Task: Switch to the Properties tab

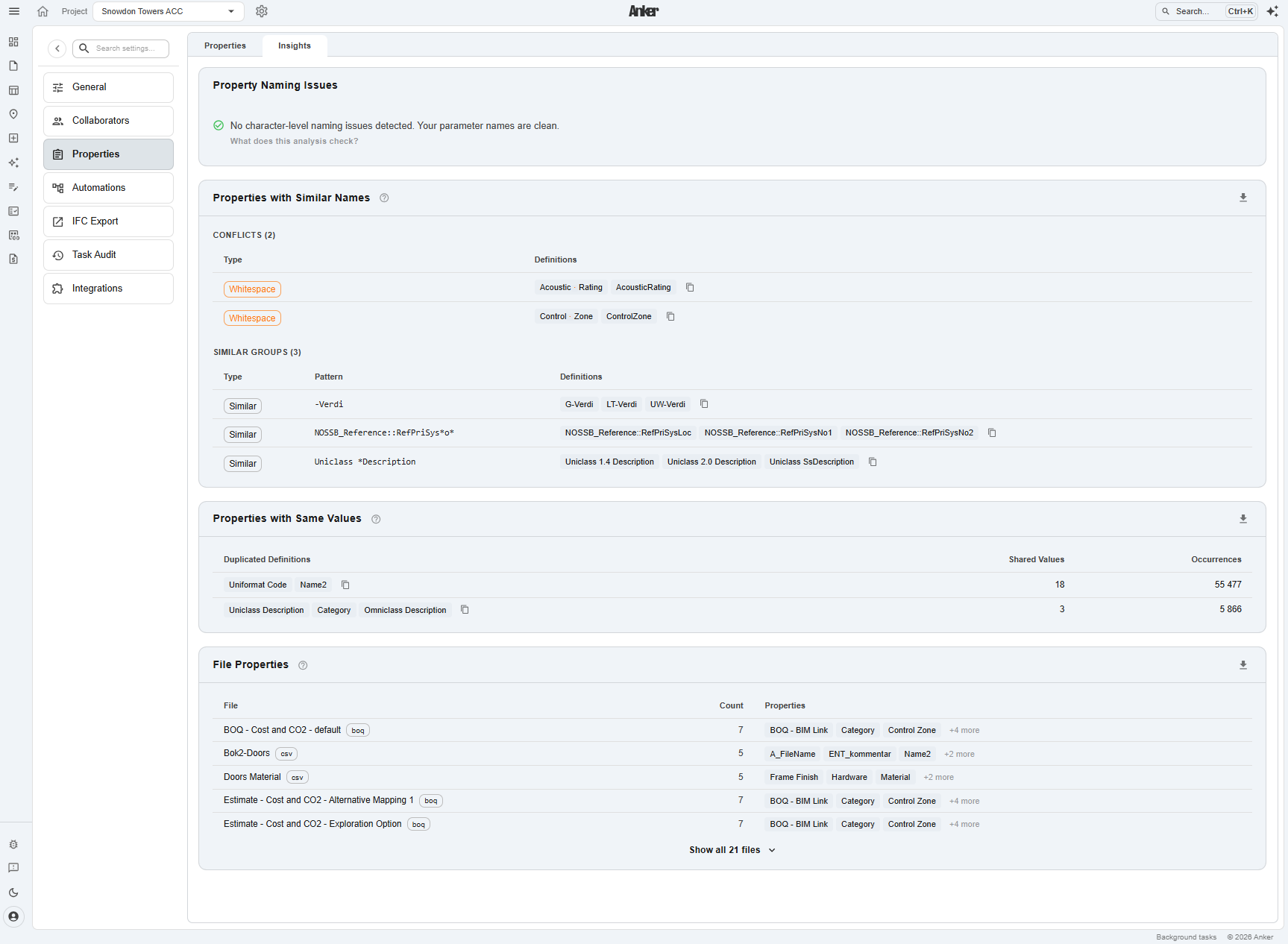Action: pyautogui.click(x=225, y=45)
